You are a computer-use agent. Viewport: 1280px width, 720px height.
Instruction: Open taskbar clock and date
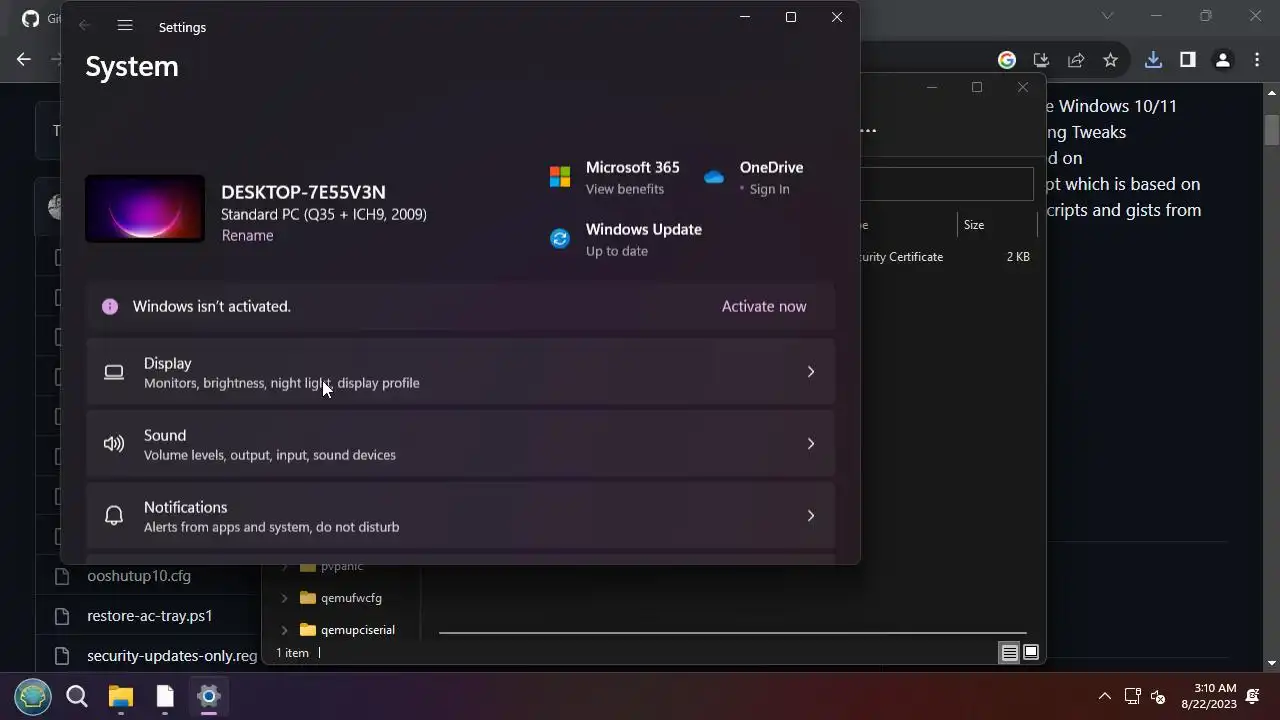tap(1209, 696)
